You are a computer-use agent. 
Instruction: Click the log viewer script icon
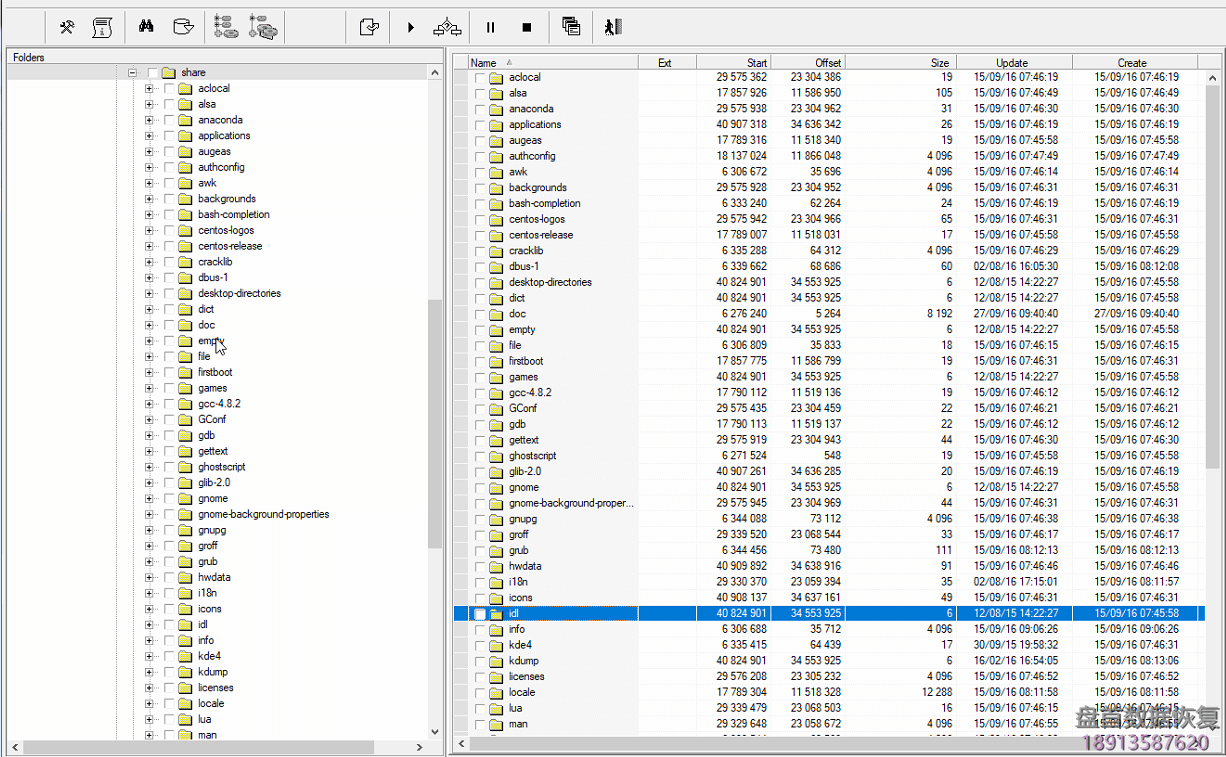coord(102,26)
